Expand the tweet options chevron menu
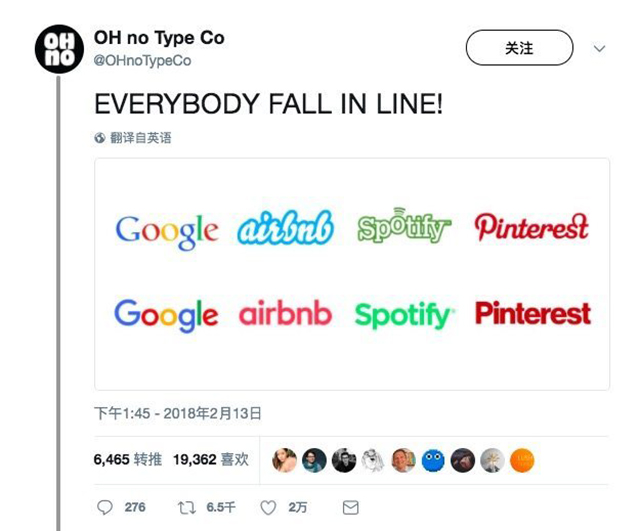 [x=599, y=48]
